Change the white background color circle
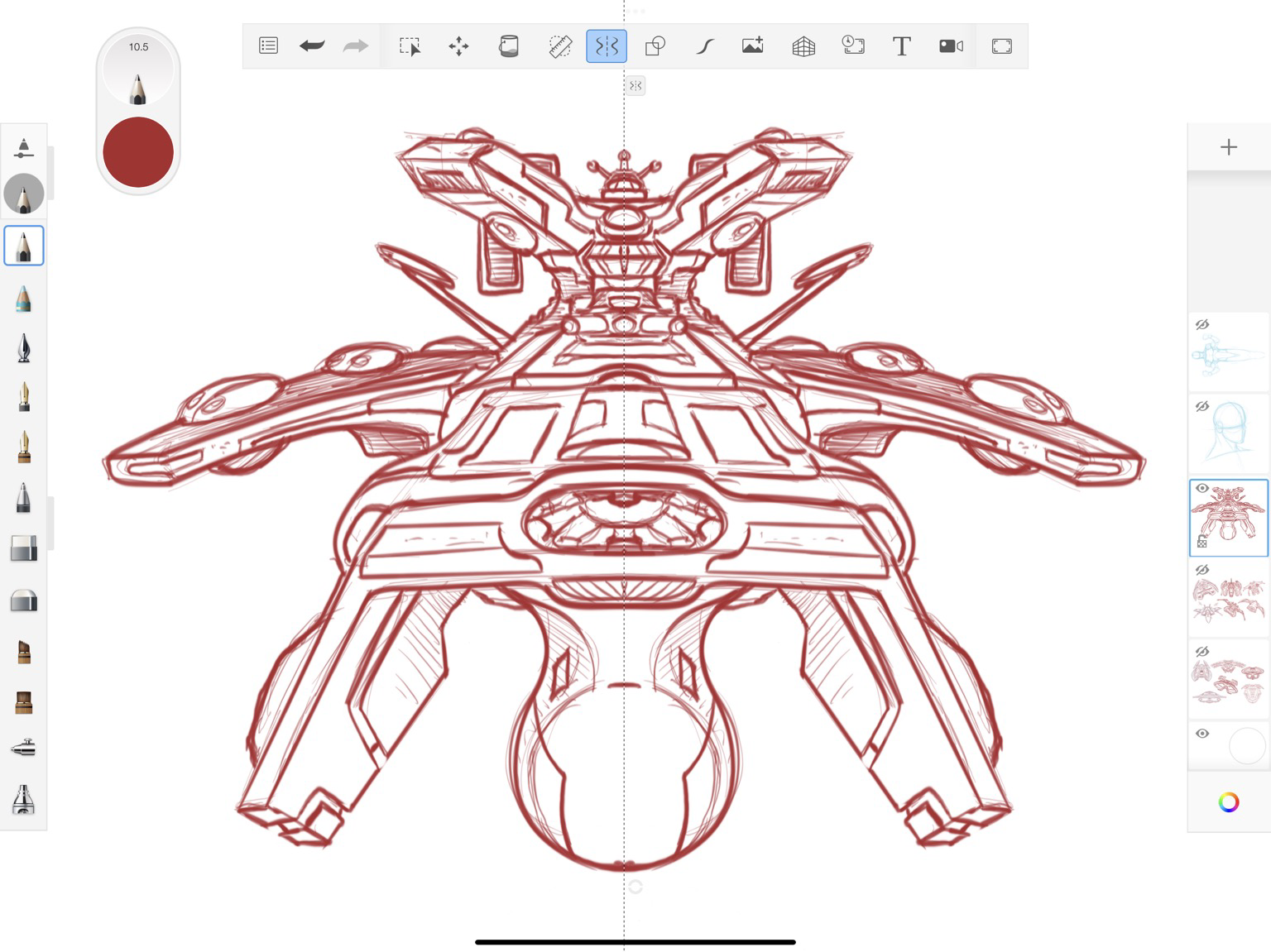 (x=1247, y=746)
